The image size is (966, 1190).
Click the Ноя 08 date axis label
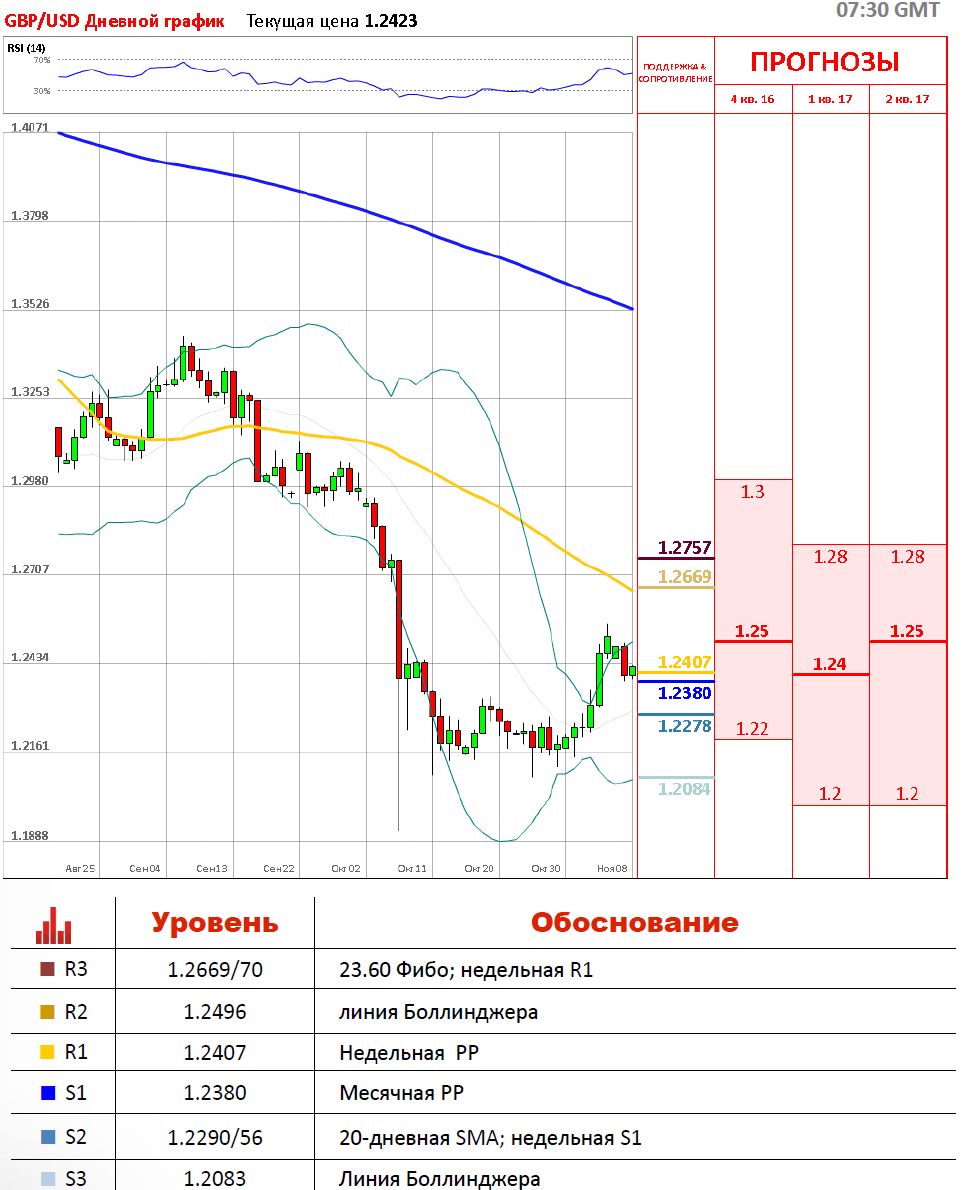612,868
